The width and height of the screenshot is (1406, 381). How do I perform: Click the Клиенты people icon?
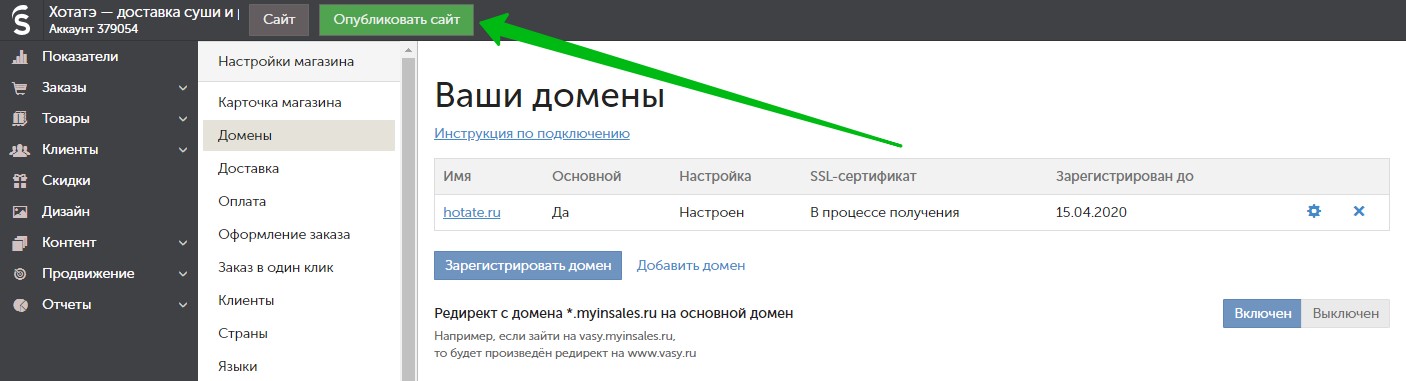coord(19,150)
